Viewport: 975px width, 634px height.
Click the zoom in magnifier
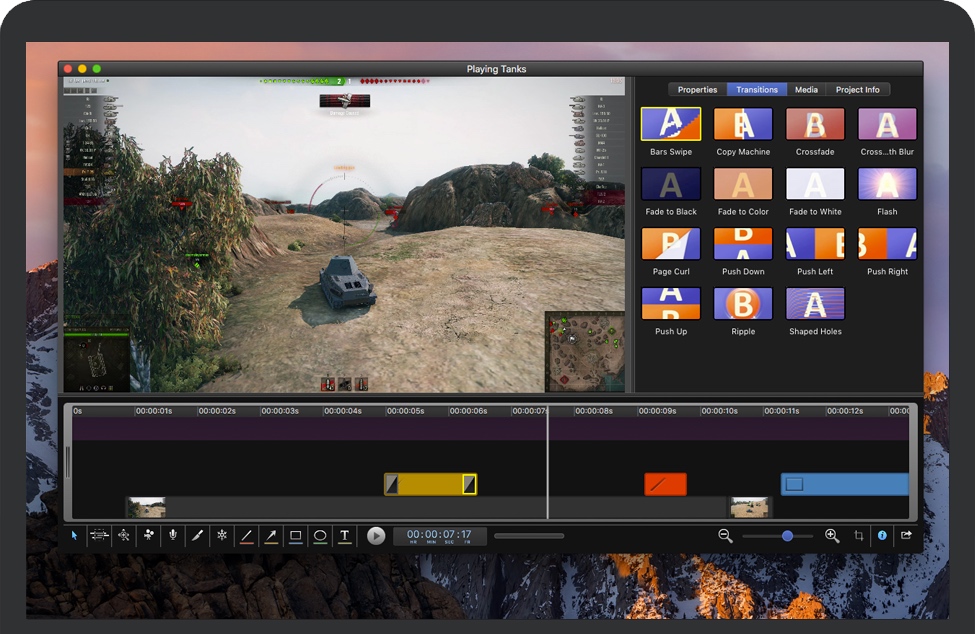(832, 536)
